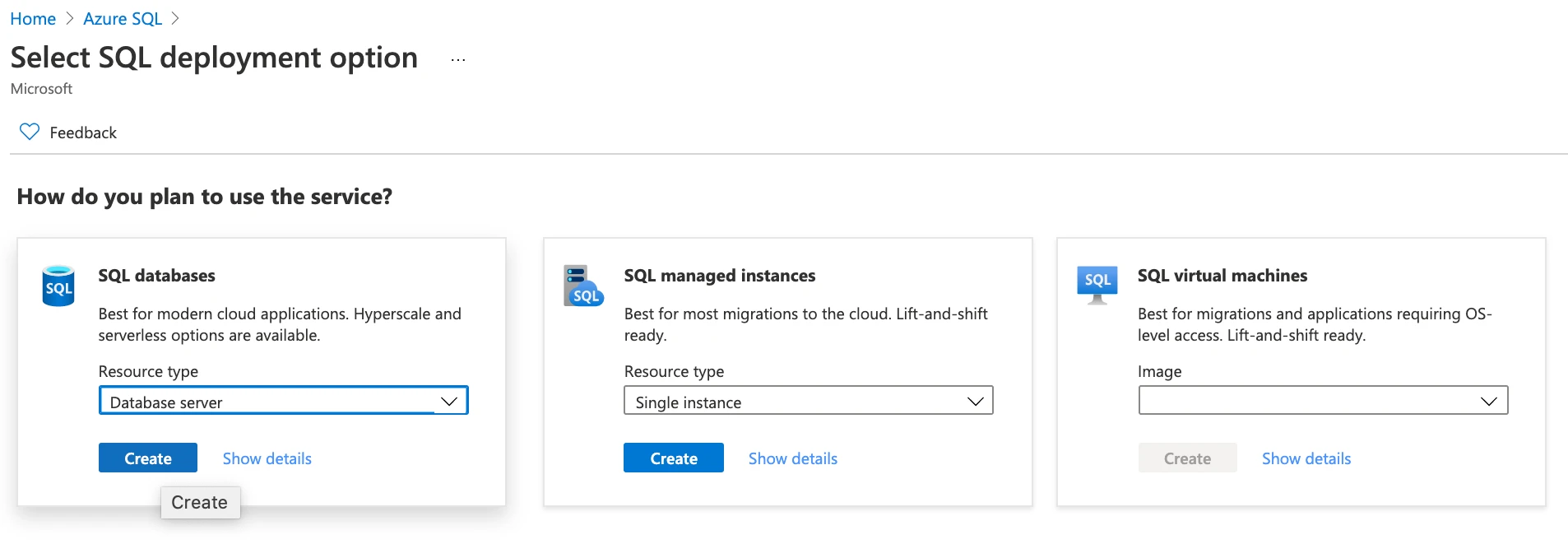Click the SQL virtual machines card title
Viewport: 1568px width, 544px height.
1222,276
